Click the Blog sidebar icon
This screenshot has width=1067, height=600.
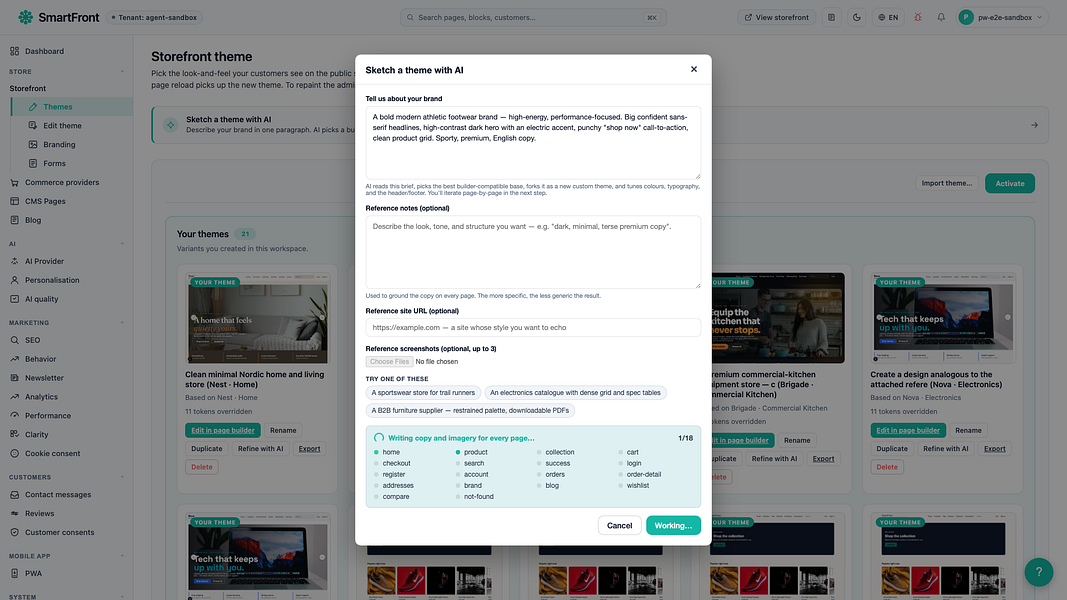coord(14,220)
